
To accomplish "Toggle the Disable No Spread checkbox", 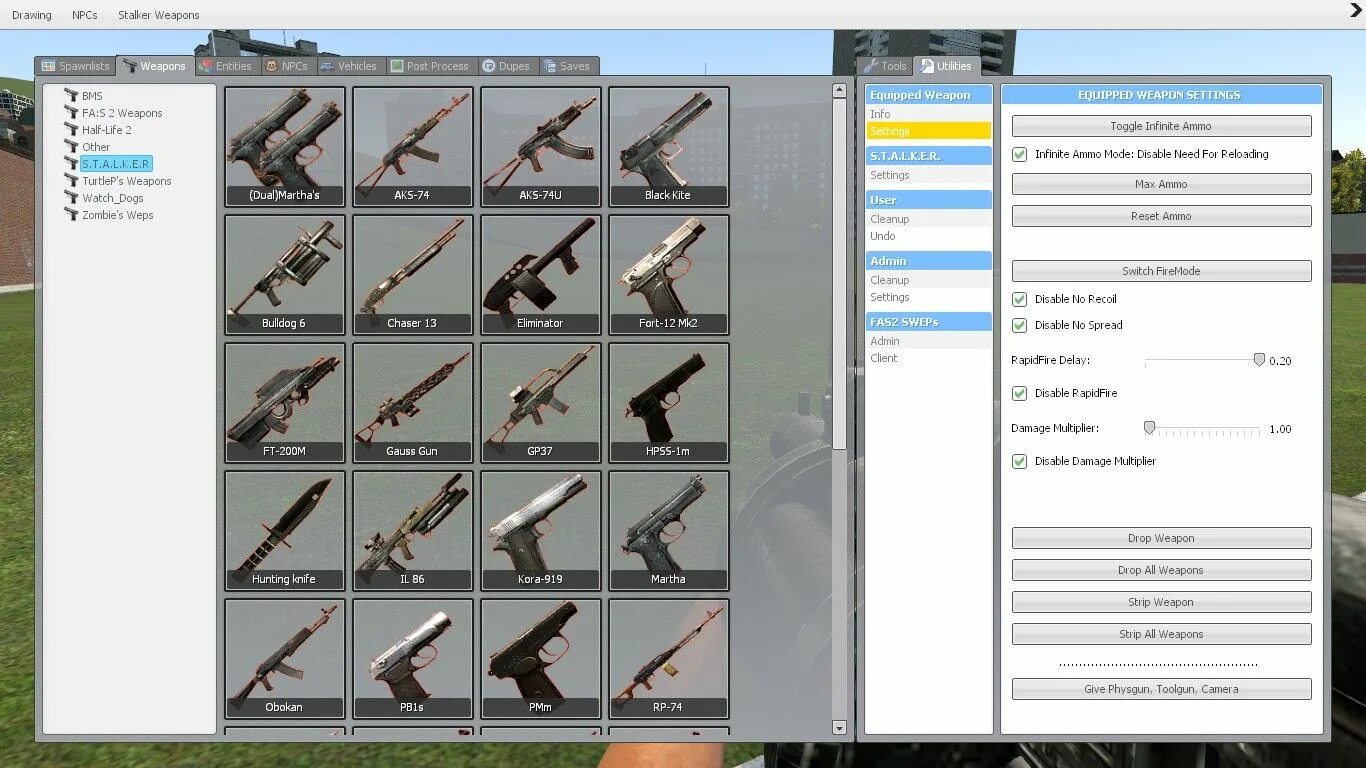I will point(1020,325).
